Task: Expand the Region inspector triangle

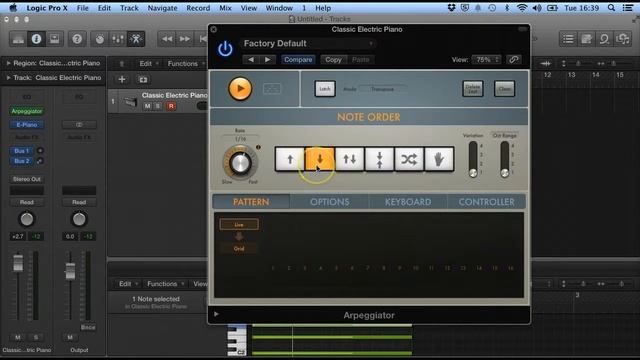Action: [8, 63]
